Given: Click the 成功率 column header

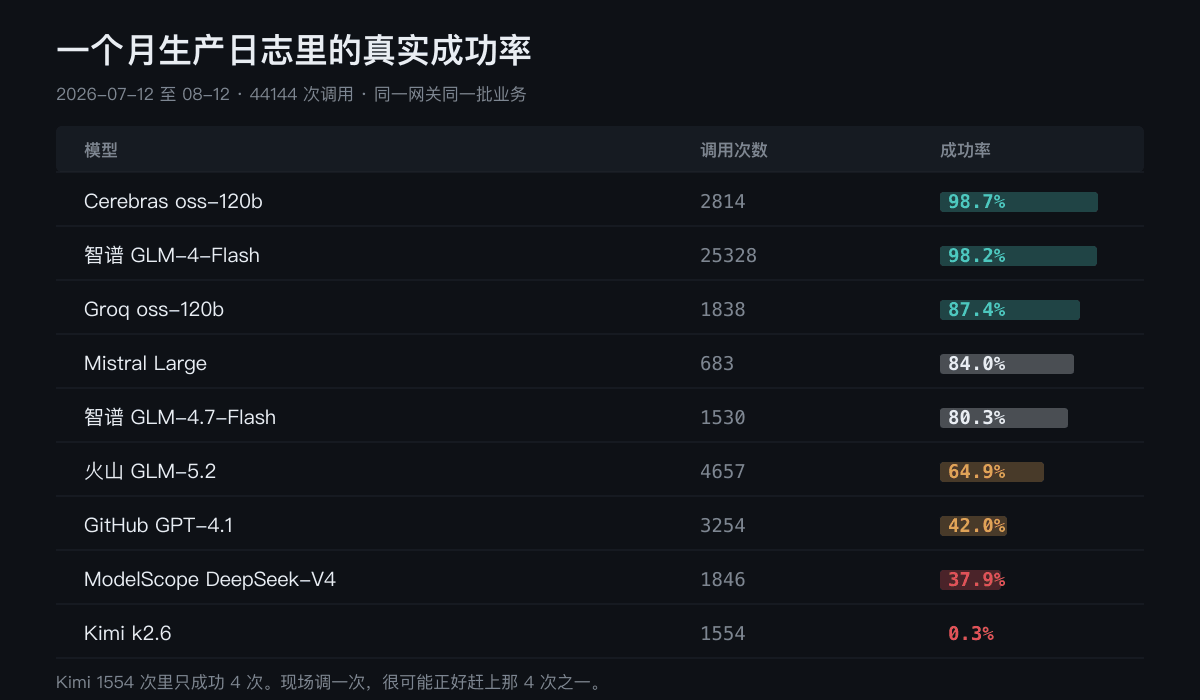Looking at the screenshot, I should click(x=965, y=150).
